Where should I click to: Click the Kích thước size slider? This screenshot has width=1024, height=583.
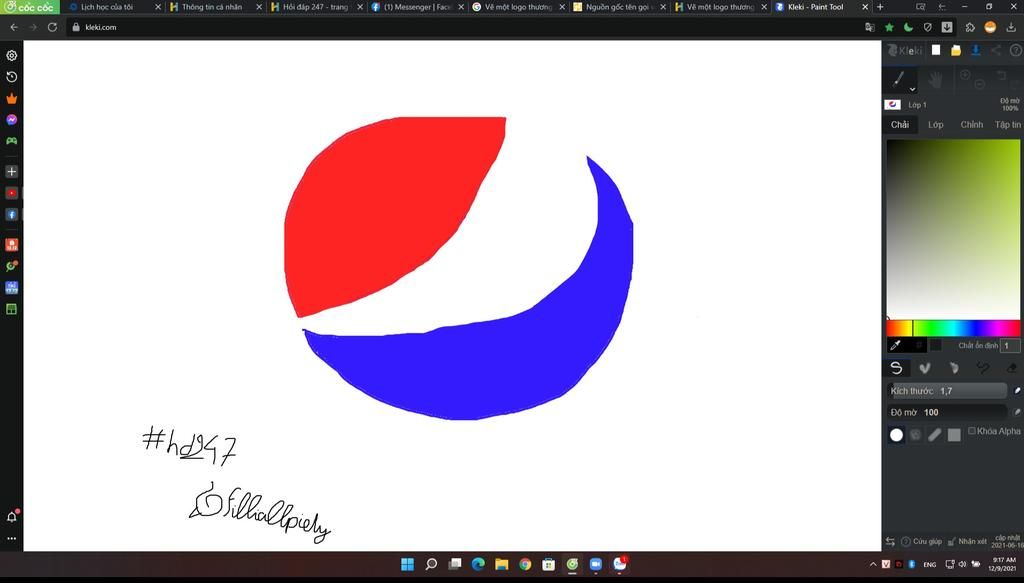(x=947, y=390)
